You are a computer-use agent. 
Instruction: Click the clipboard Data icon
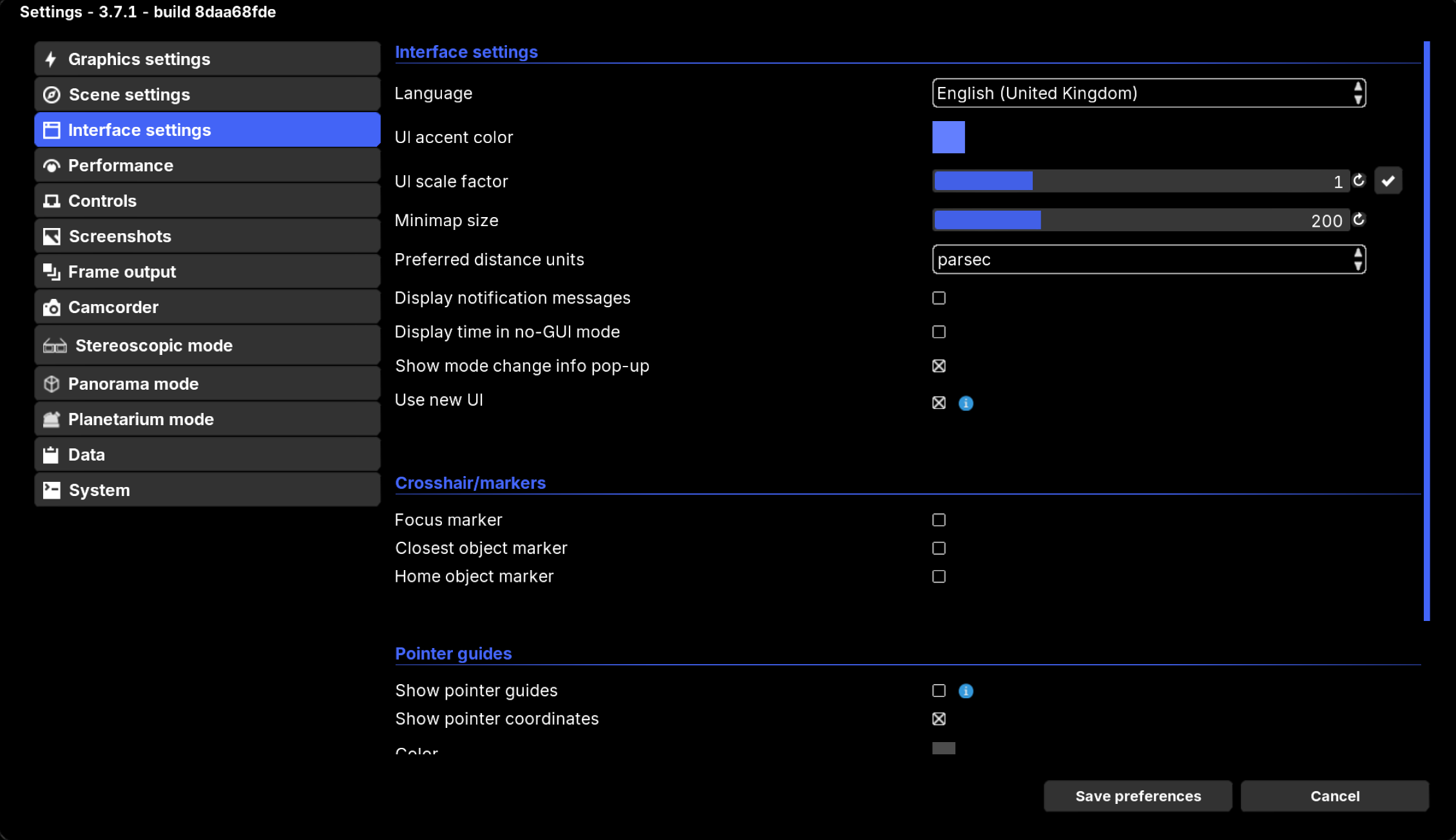[x=51, y=455]
